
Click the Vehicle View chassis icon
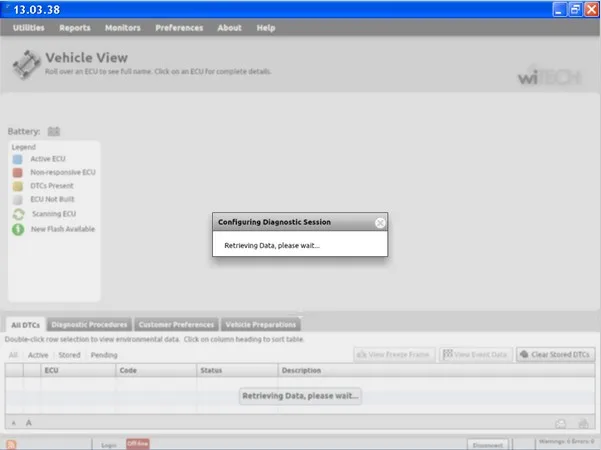pos(26,65)
